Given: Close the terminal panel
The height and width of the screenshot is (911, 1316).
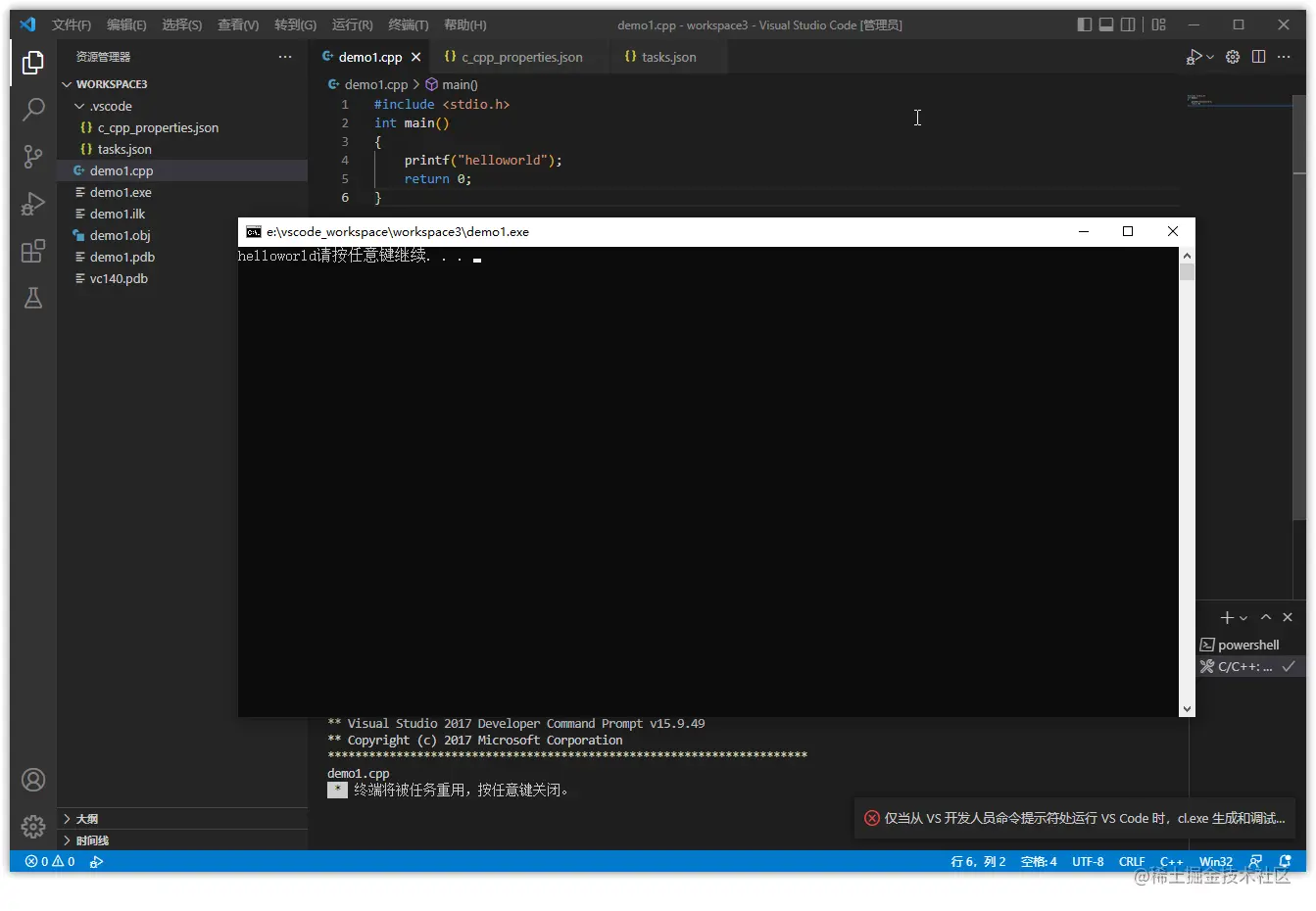Looking at the screenshot, I should 1288,617.
